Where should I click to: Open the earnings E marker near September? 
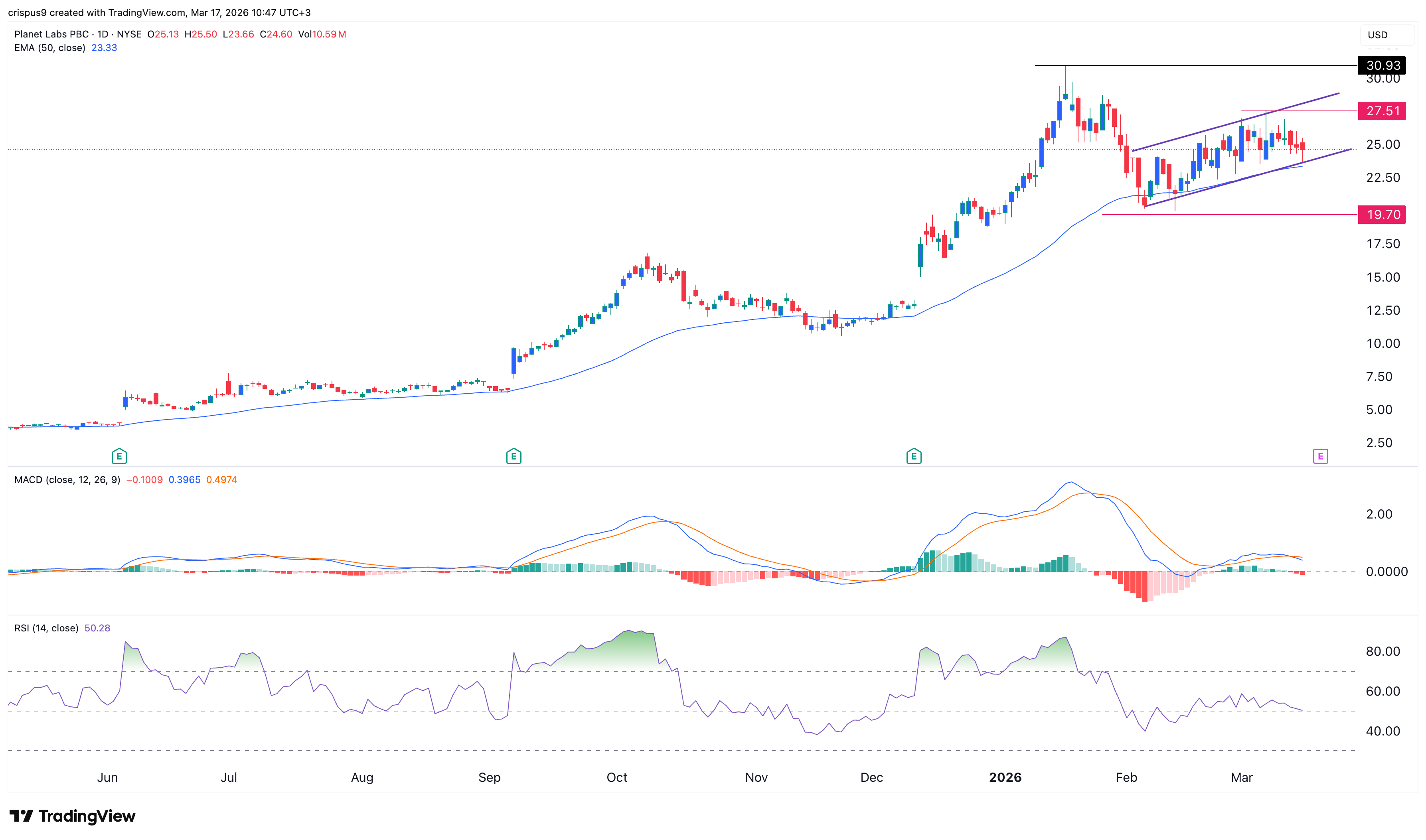pos(514,456)
